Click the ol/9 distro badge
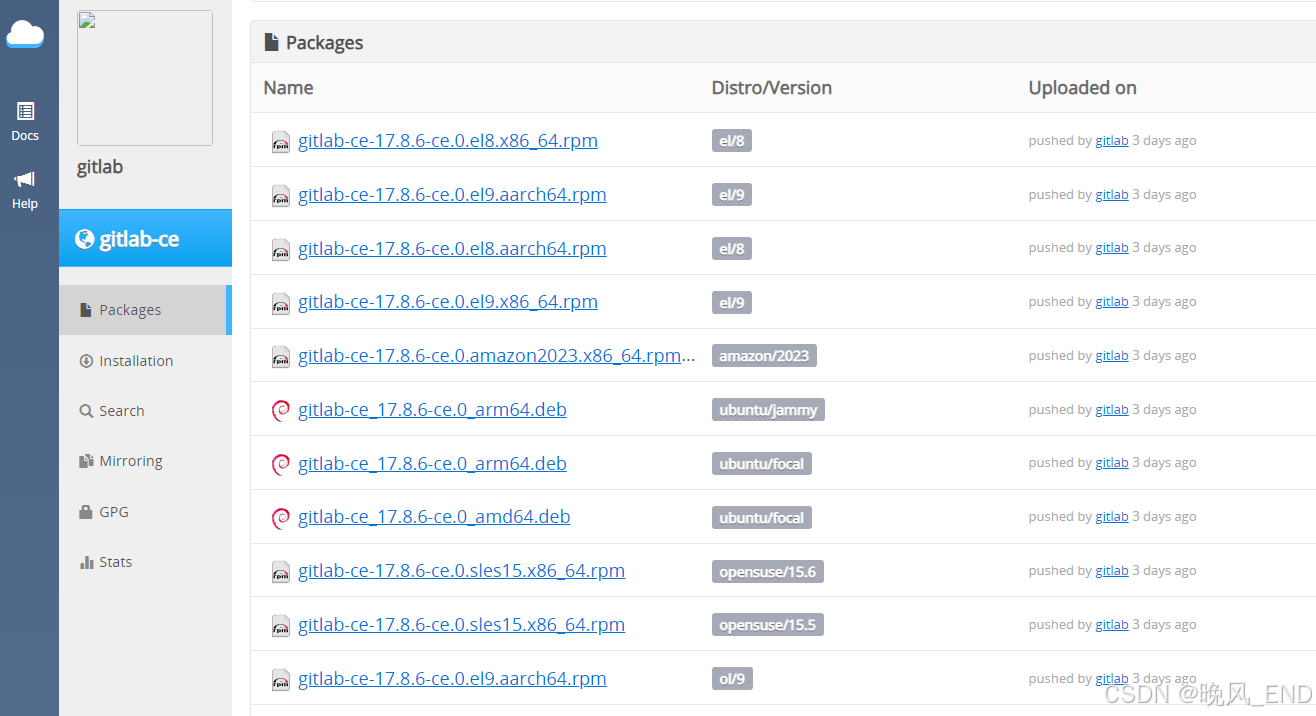This screenshot has height=716, width=1316. [x=732, y=679]
